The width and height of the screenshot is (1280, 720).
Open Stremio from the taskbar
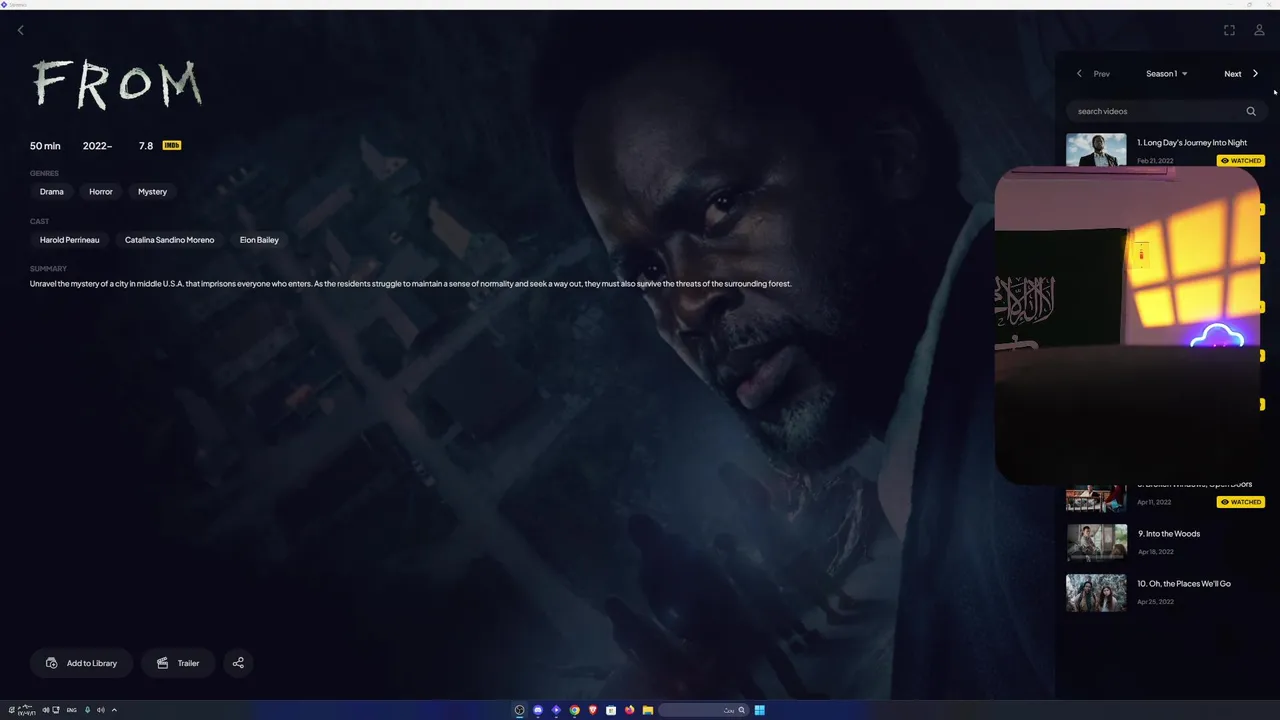(x=556, y=710)
